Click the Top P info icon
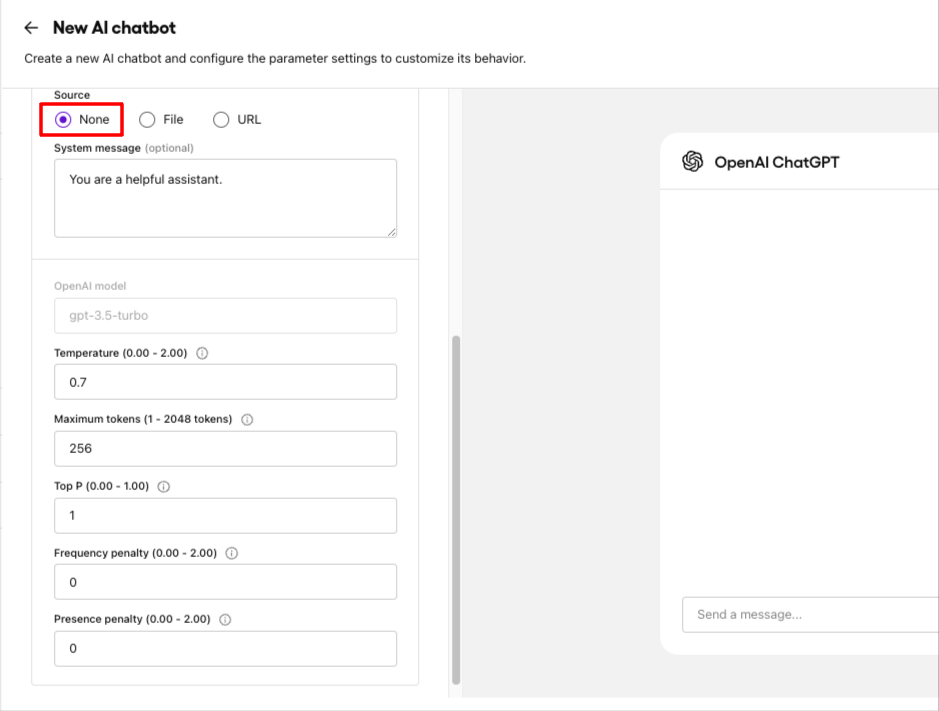 coord(164,486)
